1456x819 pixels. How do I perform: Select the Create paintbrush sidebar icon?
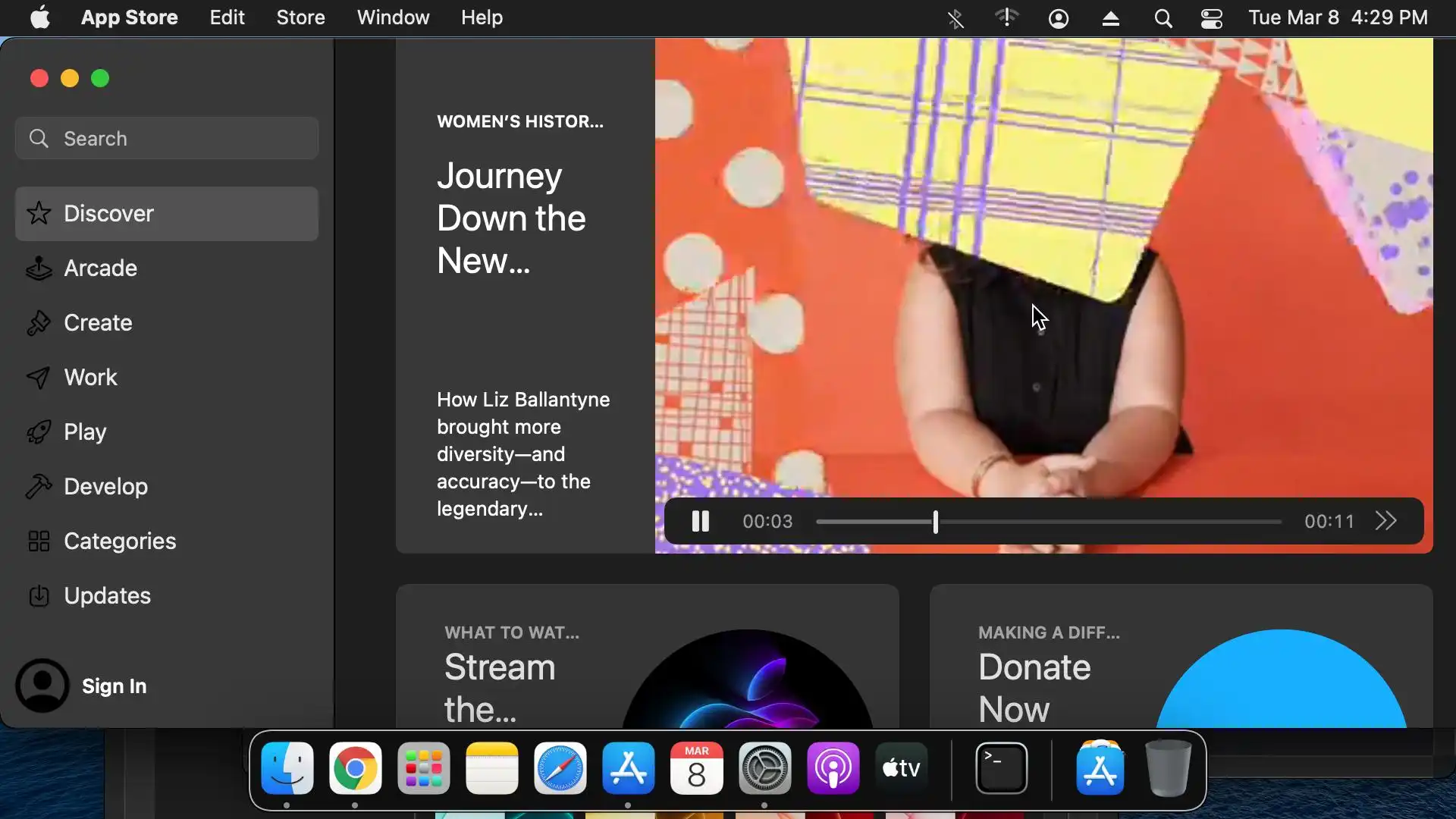coord(39,323)
